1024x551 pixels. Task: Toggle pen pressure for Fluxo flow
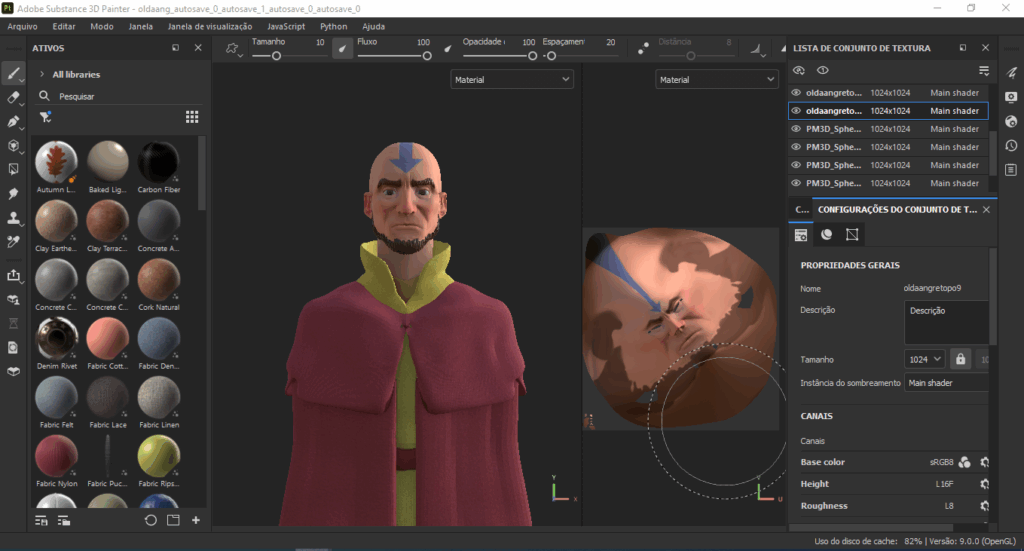[447, 48]
